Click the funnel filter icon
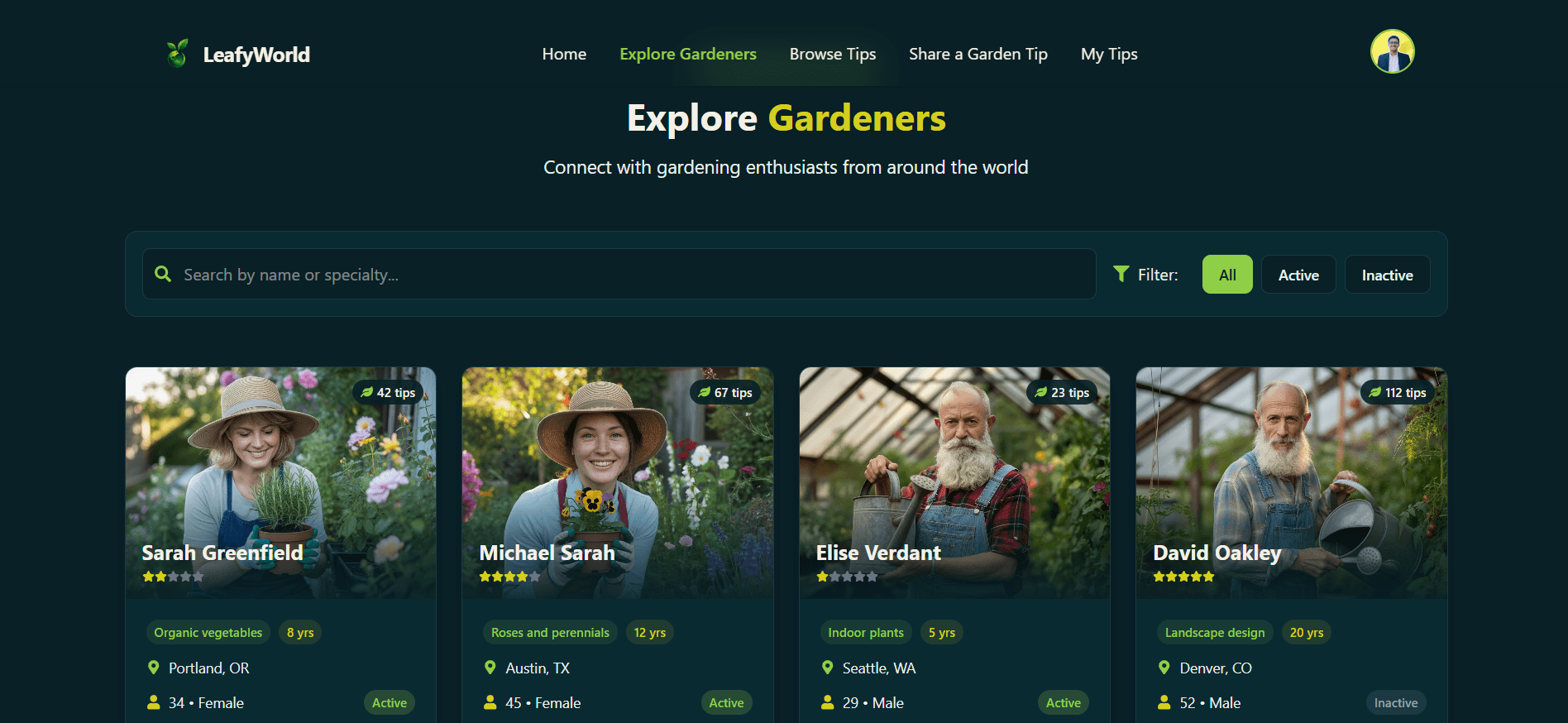This screenshot has width=1568, height=723. [x=1121, y=274]
